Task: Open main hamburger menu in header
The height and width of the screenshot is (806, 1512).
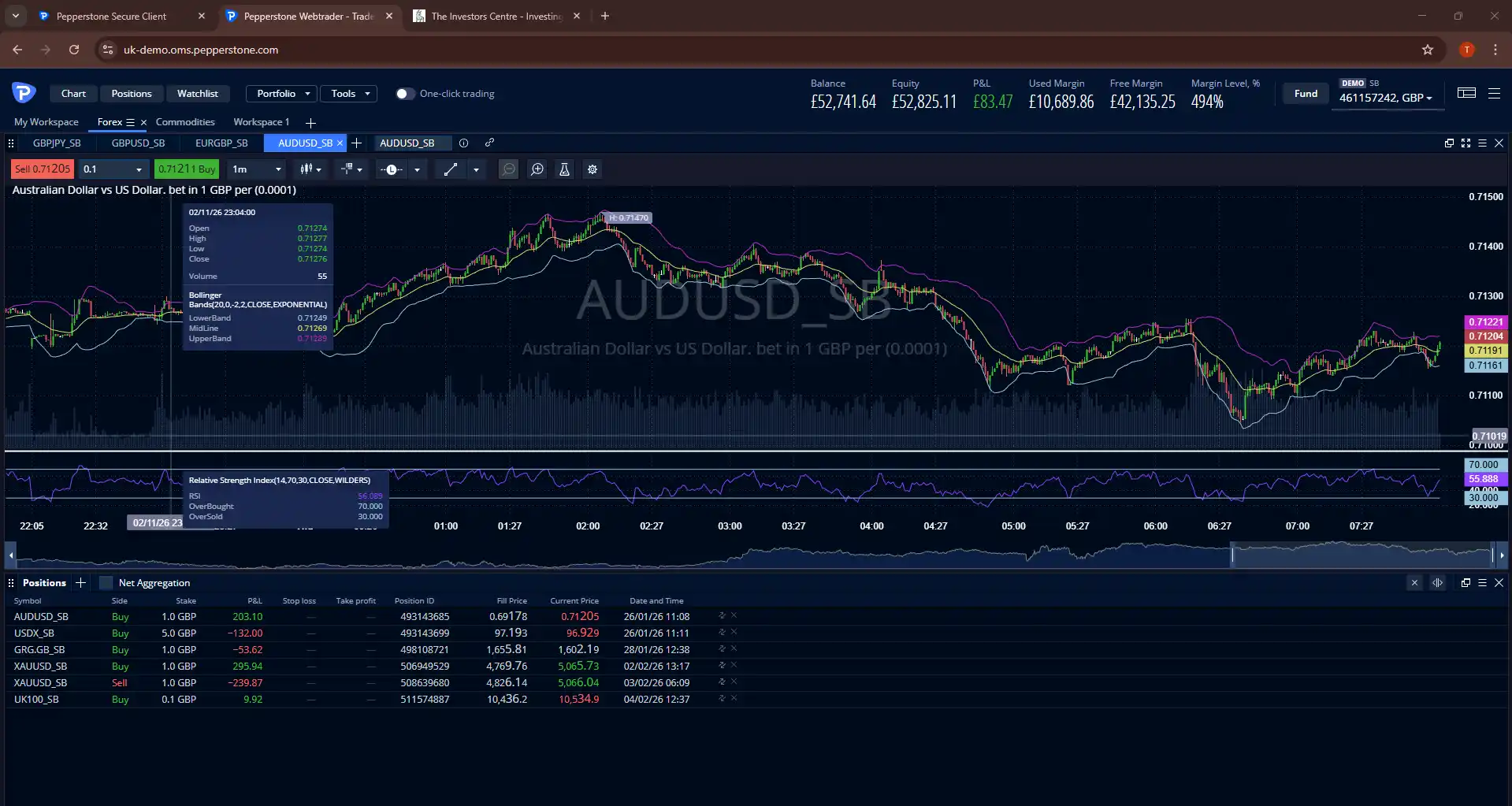Action: click(x=1494, y=93)
